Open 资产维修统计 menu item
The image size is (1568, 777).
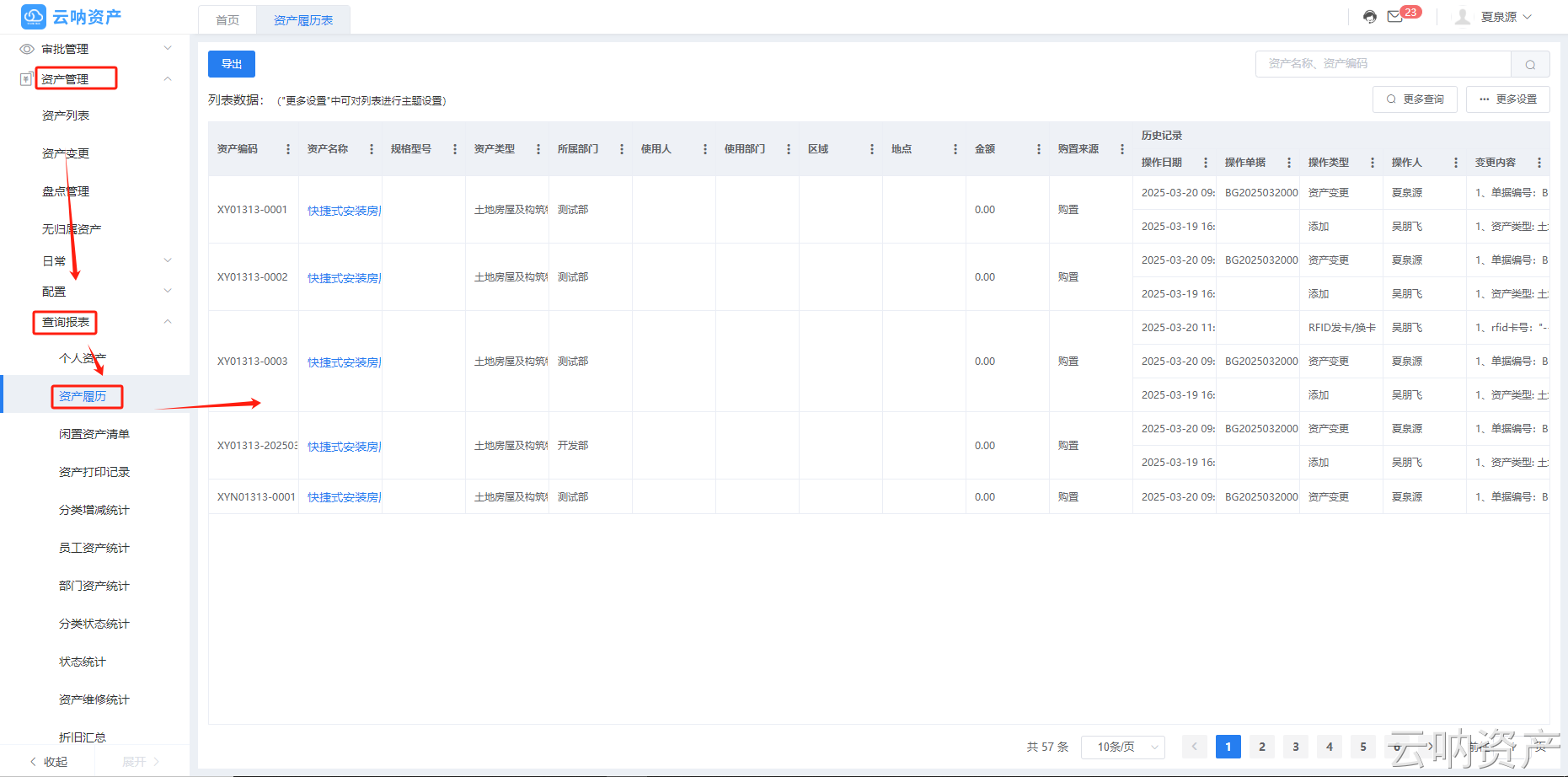(94, 699)
